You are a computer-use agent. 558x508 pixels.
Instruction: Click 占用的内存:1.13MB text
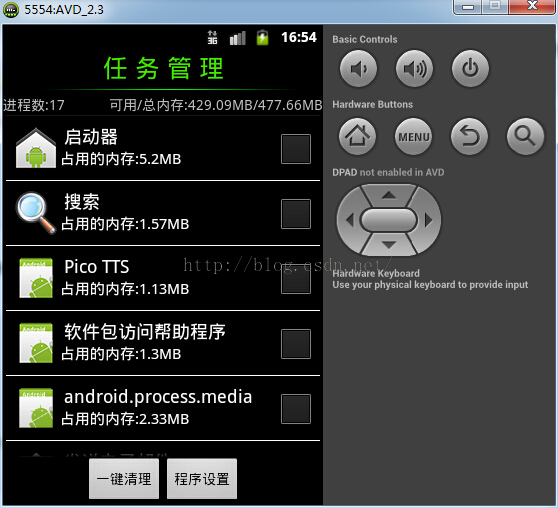pyautogui.click(x=125, y=289)
